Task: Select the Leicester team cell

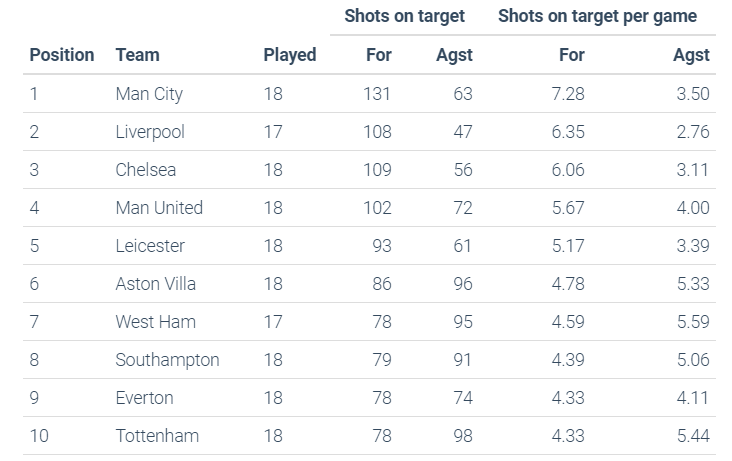Action: click(150, 246)
